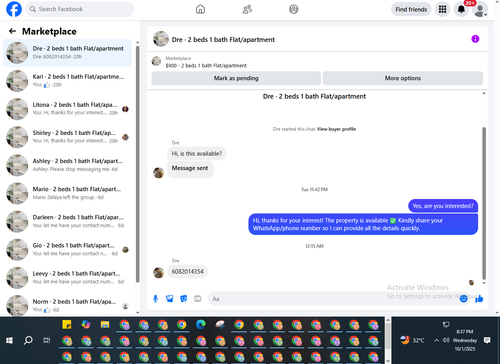This screenshot has height=364, width=500.
Task: Open Task View on taskbar
Action: 47,340
